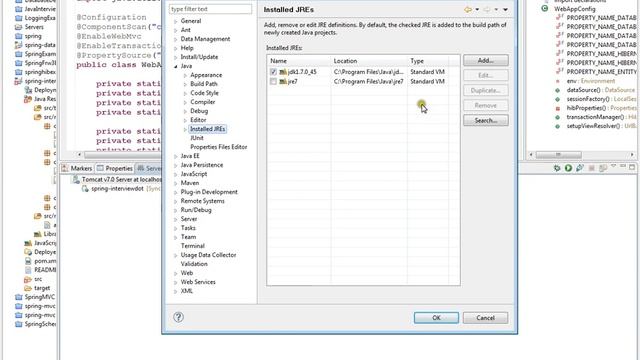
Task: Expand the Ant preferences node
Action: click(176, 30)
